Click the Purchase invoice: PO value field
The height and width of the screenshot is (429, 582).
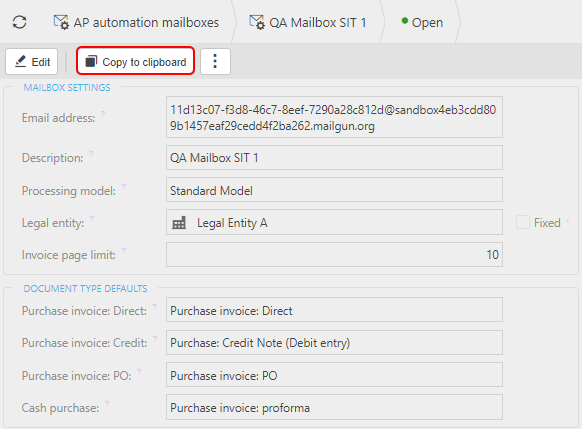point(334,375)
